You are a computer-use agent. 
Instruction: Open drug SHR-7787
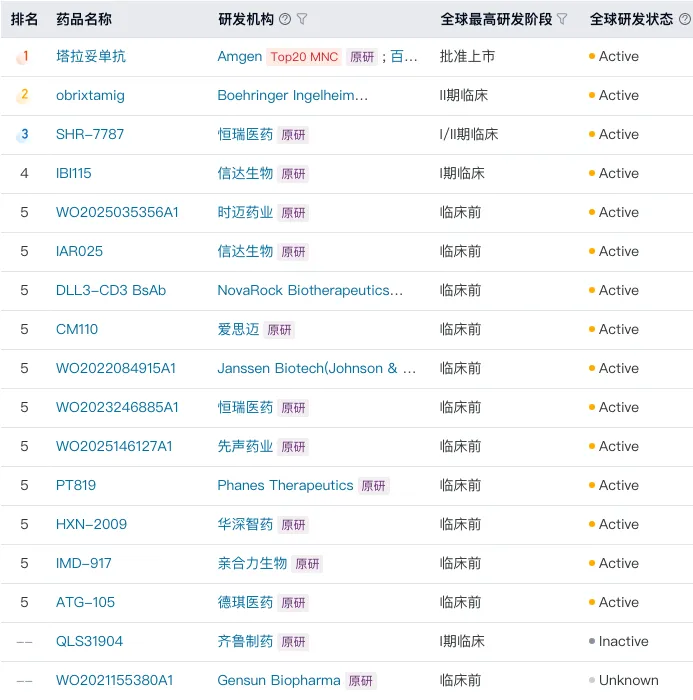coord(90,135)
